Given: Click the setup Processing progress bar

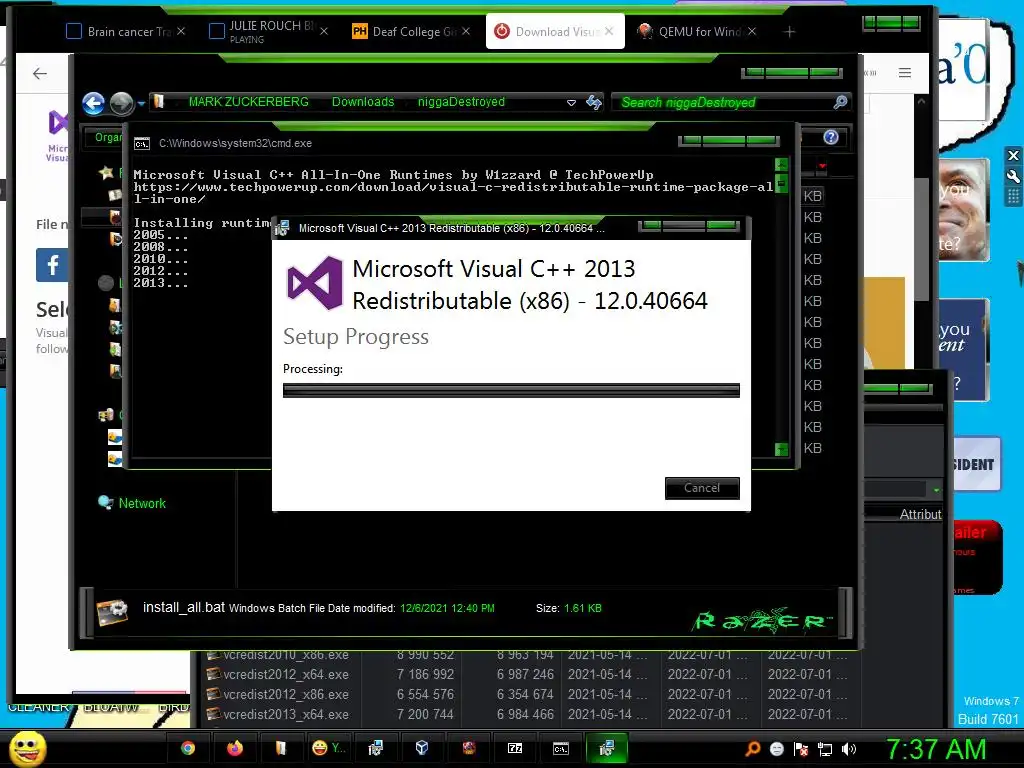Looking at the screenshot, I should coord(511,391).
